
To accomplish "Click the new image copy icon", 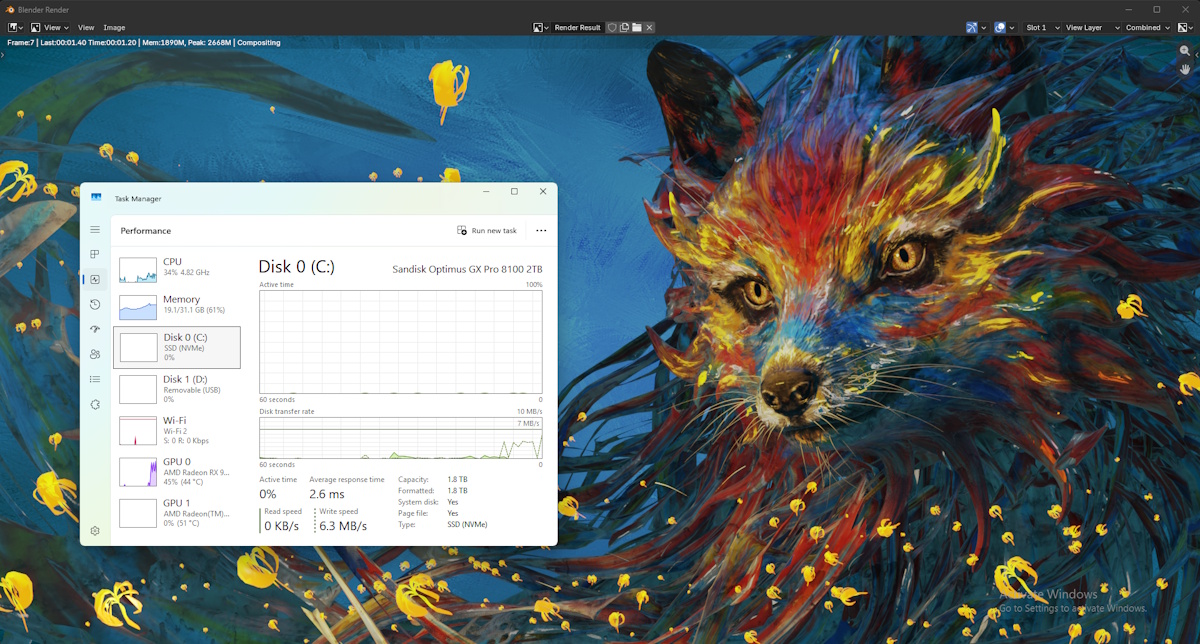I will point(624,27).
